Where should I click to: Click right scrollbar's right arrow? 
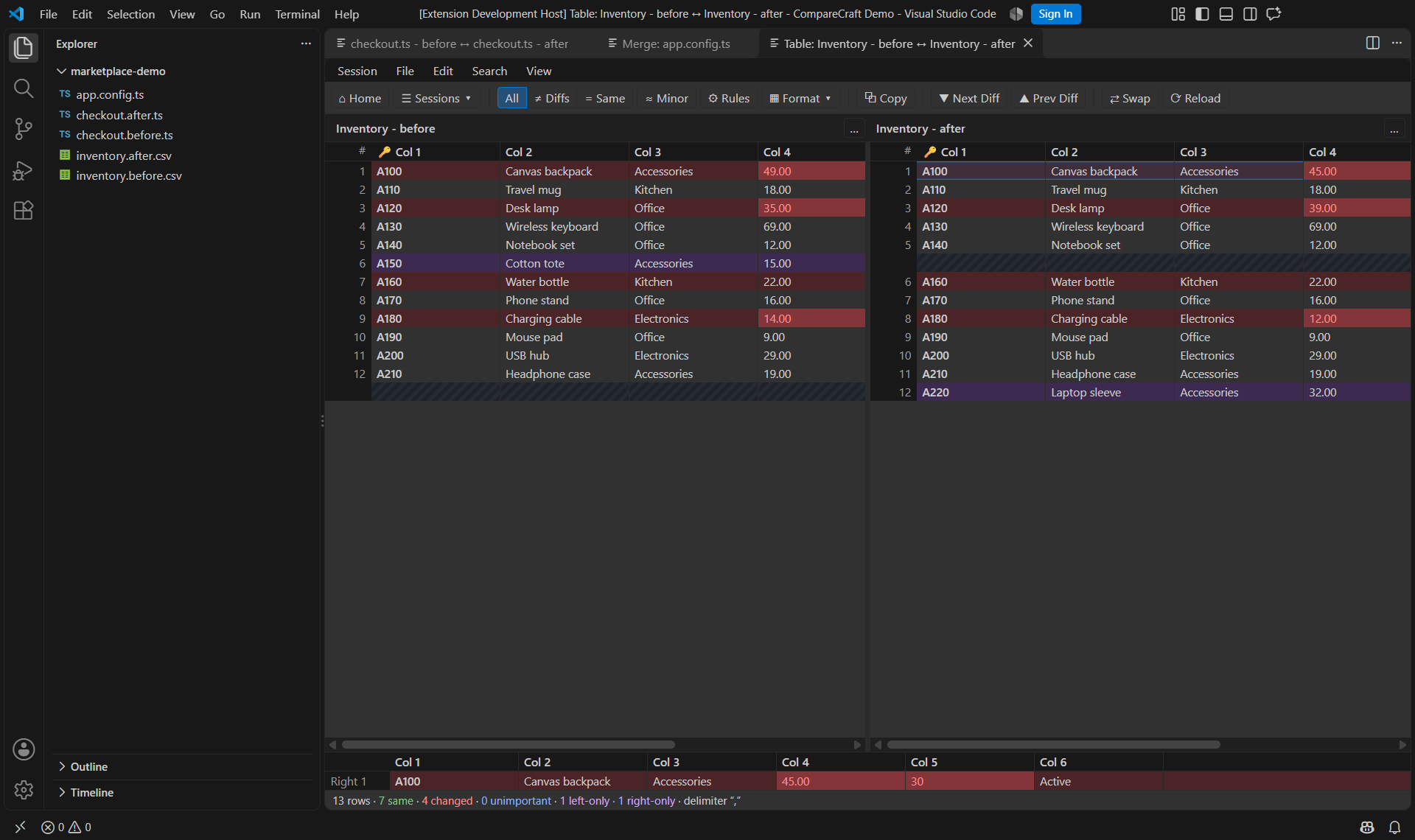(1402, 744)
